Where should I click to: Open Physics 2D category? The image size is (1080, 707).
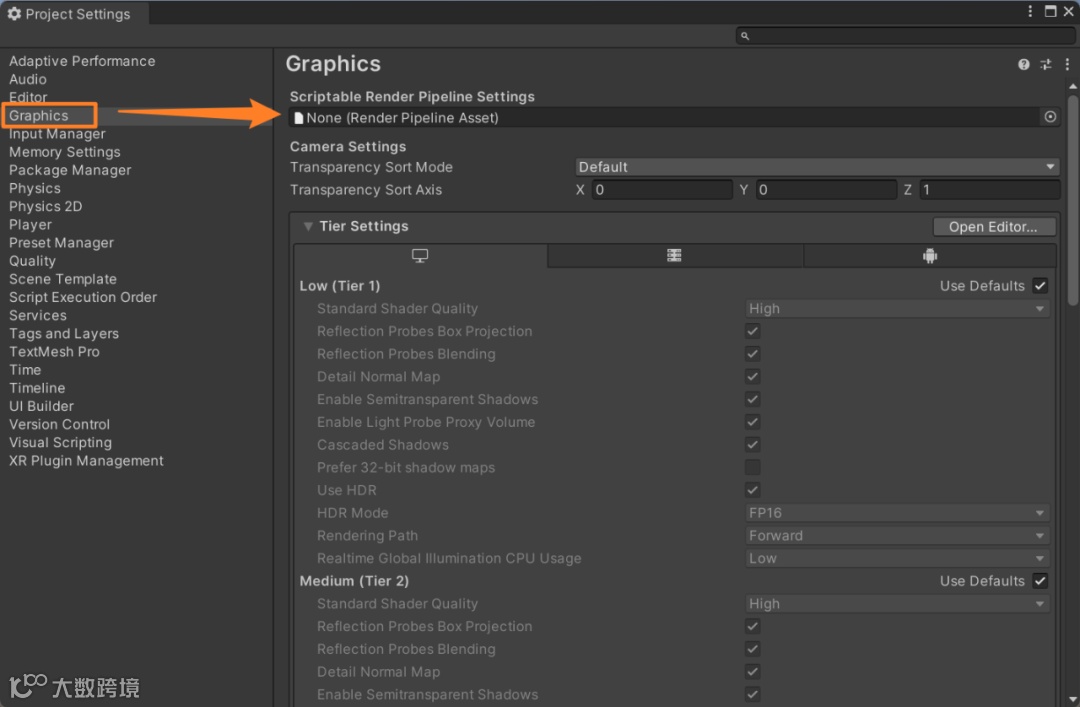tap(45, 207)
